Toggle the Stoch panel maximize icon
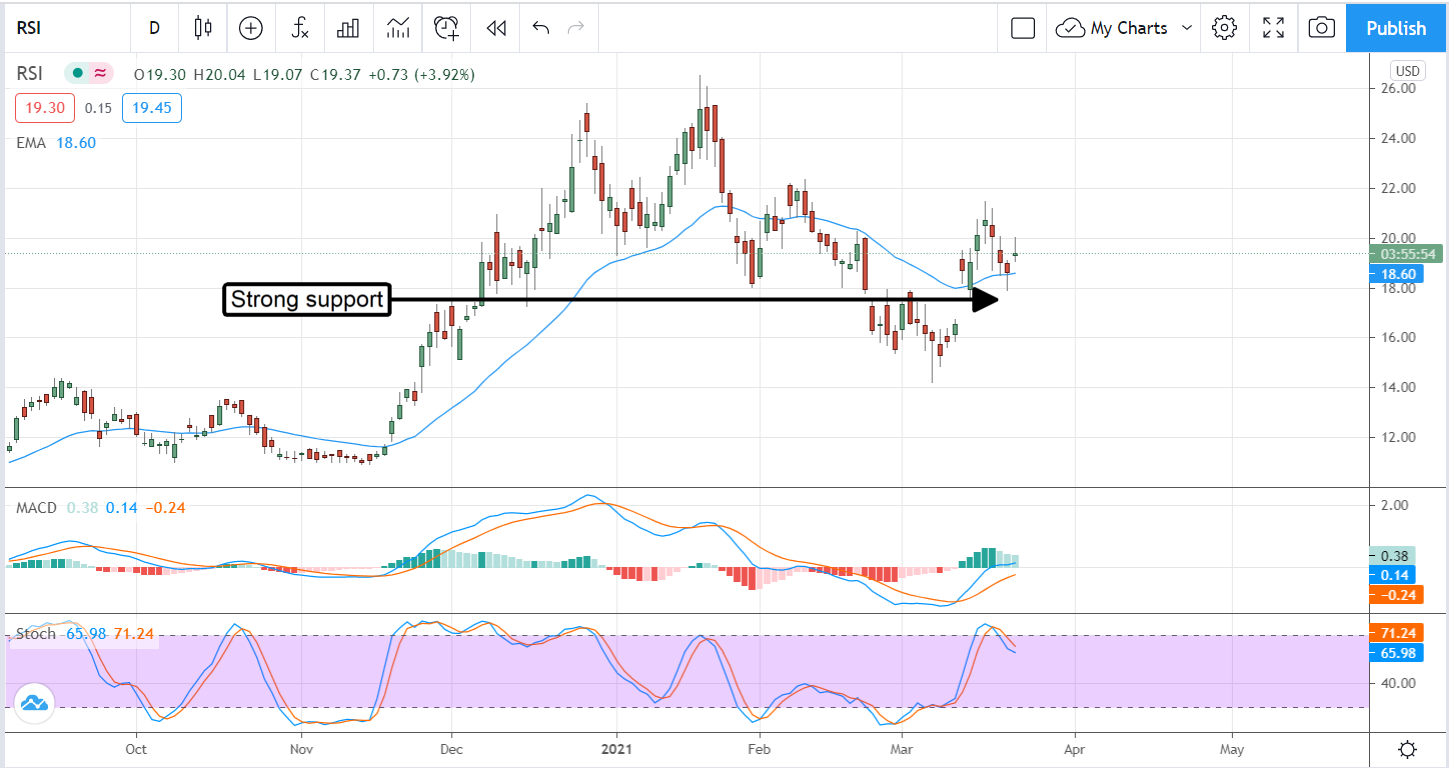 click(x=35, y=703)
